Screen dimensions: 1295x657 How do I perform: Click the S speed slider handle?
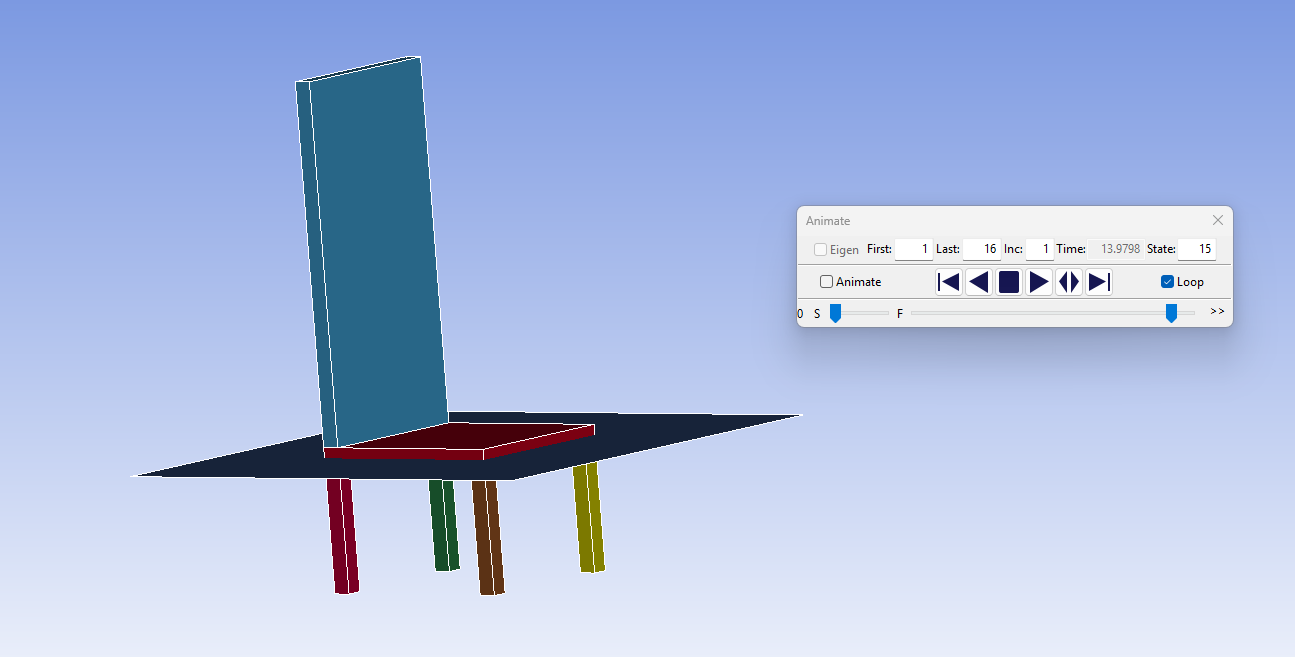click(835, 313)
